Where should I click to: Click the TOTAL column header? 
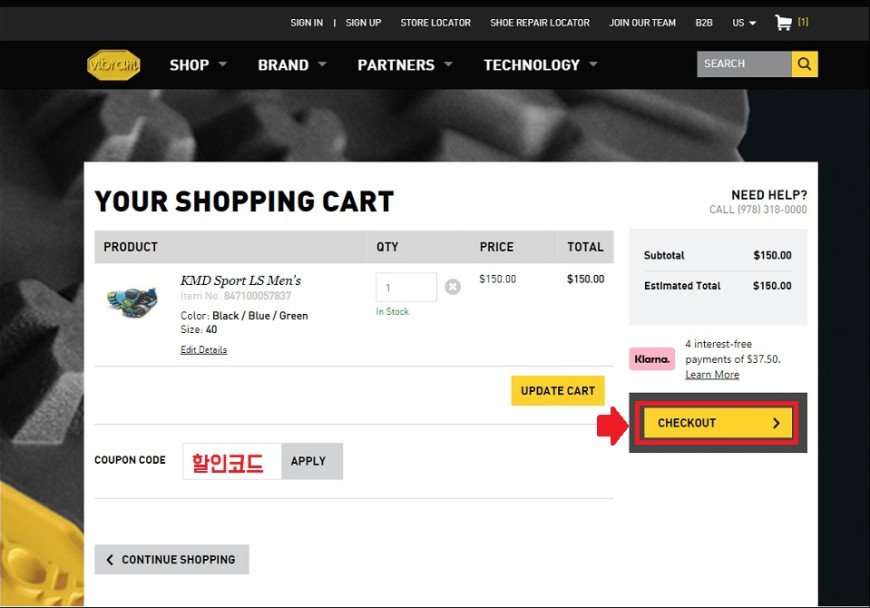585,247
